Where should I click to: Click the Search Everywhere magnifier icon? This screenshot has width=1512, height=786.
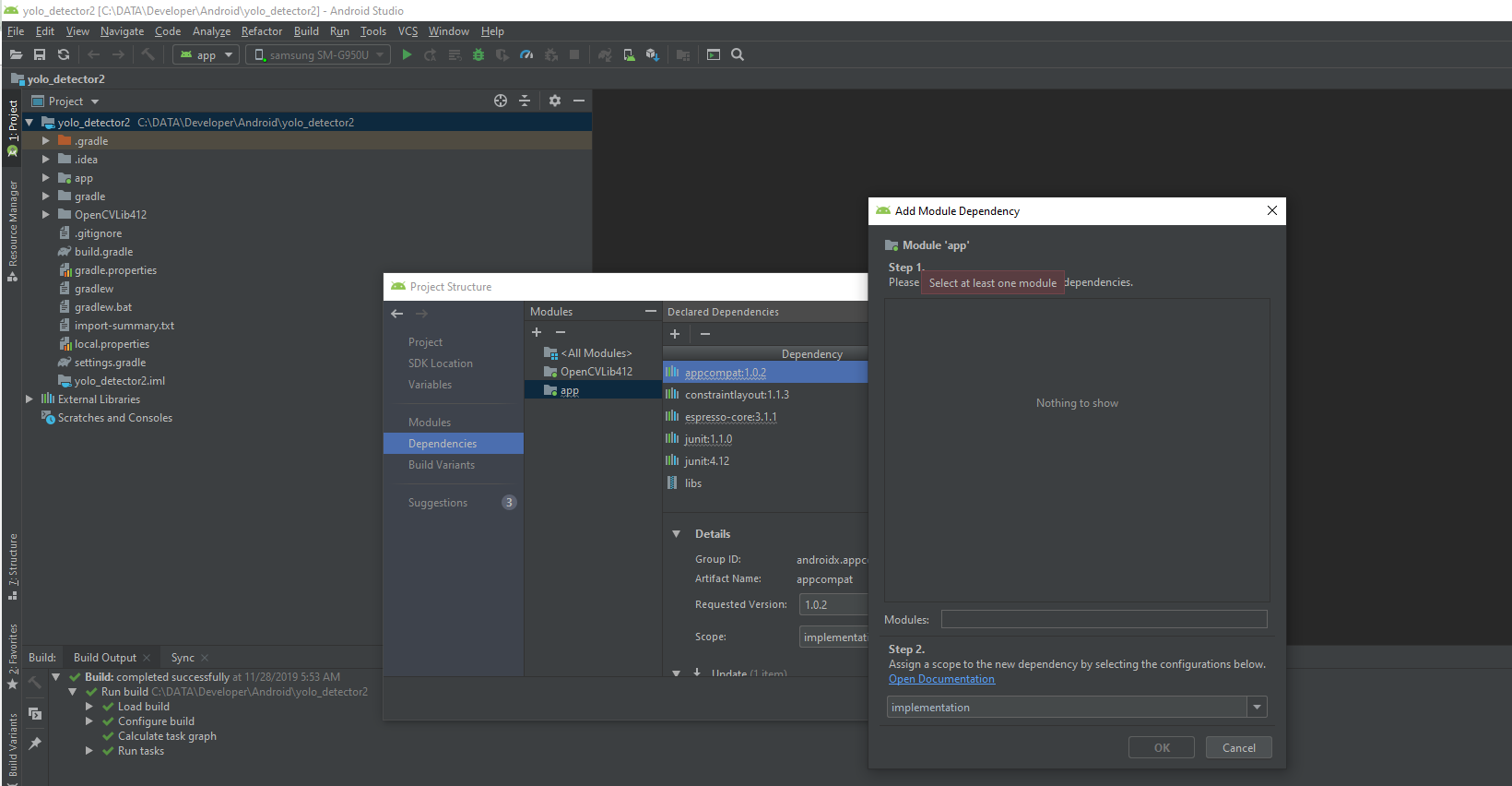pyautogui.click(x=738, y=54)
